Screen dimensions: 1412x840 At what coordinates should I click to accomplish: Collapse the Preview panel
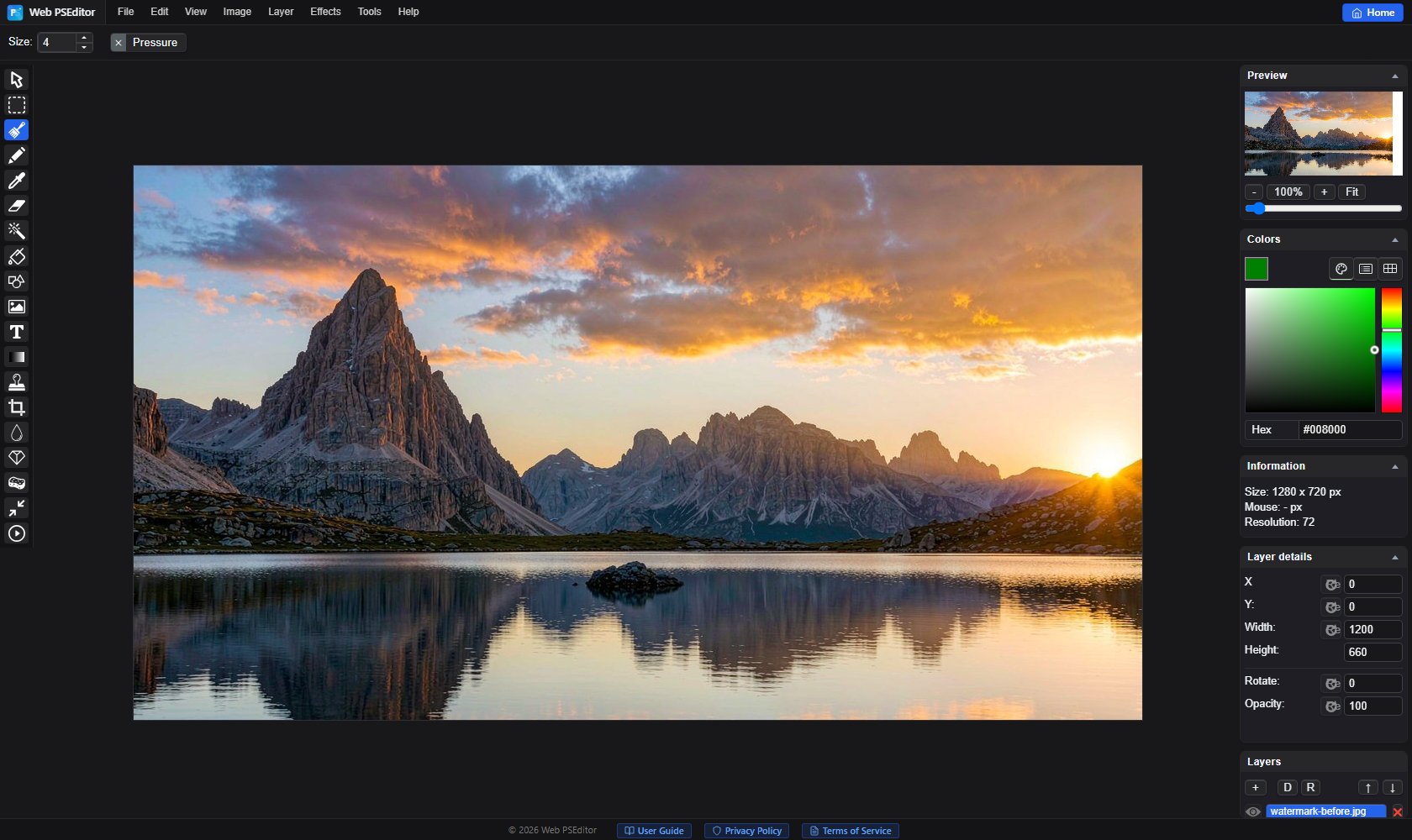click(x=1395, y=76)
